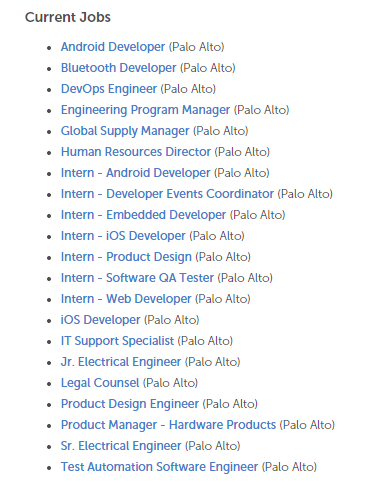Open the Bluetooth Developer job posting
This screenshot has height=491, width=386.
118,68
